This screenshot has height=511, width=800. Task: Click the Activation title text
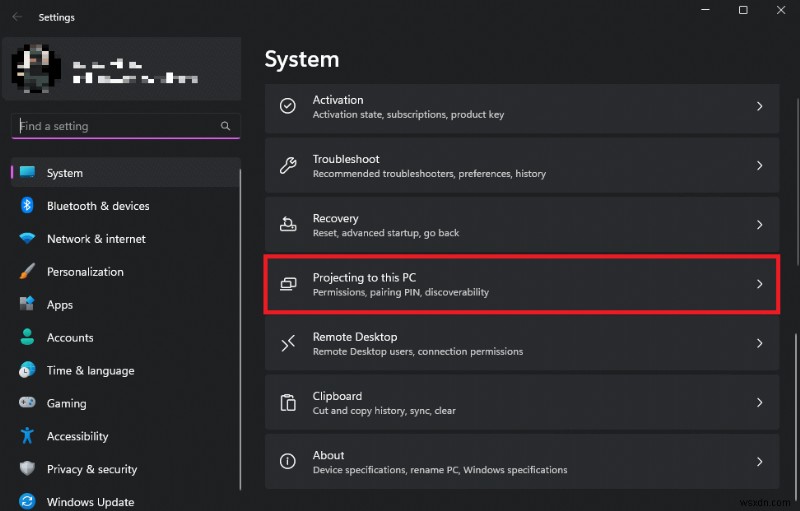tap(338, 100)
